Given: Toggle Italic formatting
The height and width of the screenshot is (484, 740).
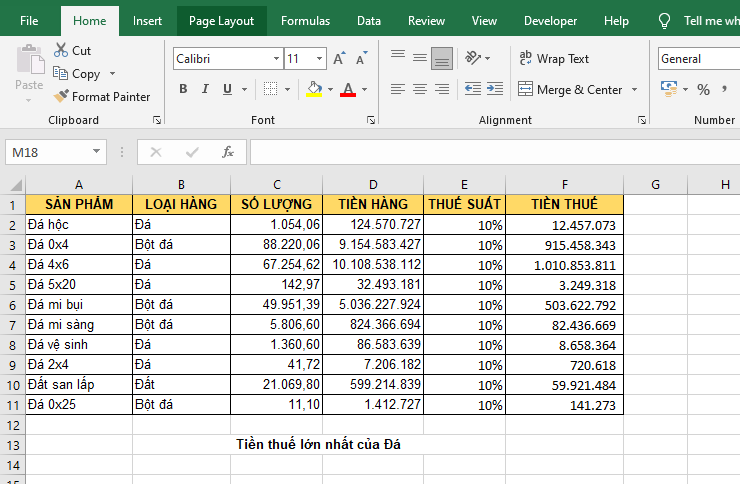Looking at the screenshot, I should pyautogui.click(x=206, y=89).
